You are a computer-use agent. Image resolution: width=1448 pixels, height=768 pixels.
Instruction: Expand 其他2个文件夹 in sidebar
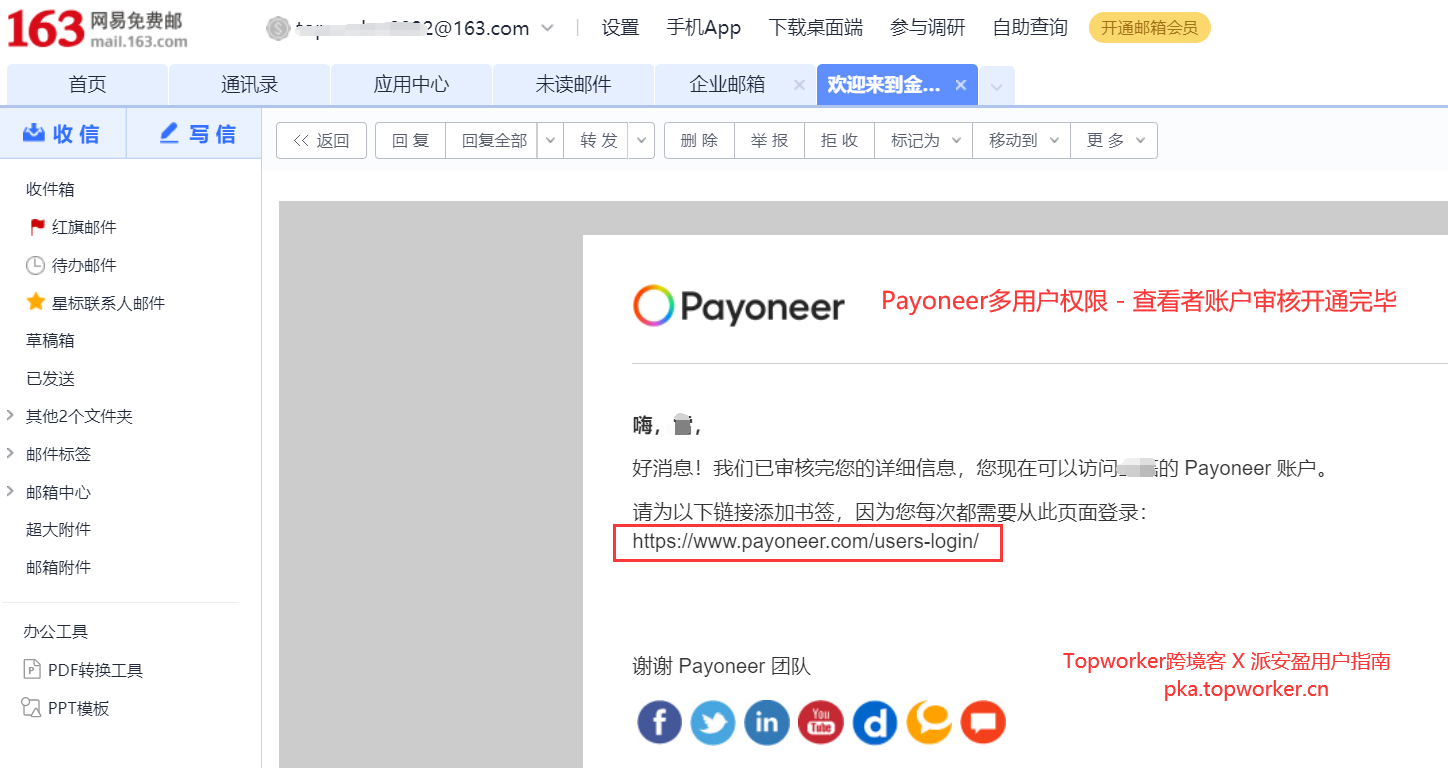pyautogui.click(x=10, y=416)
